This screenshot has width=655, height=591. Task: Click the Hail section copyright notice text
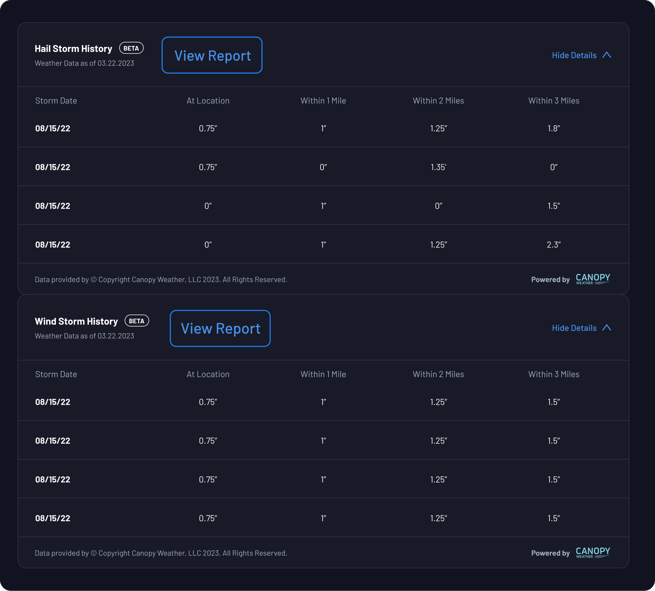coord(161,279)
